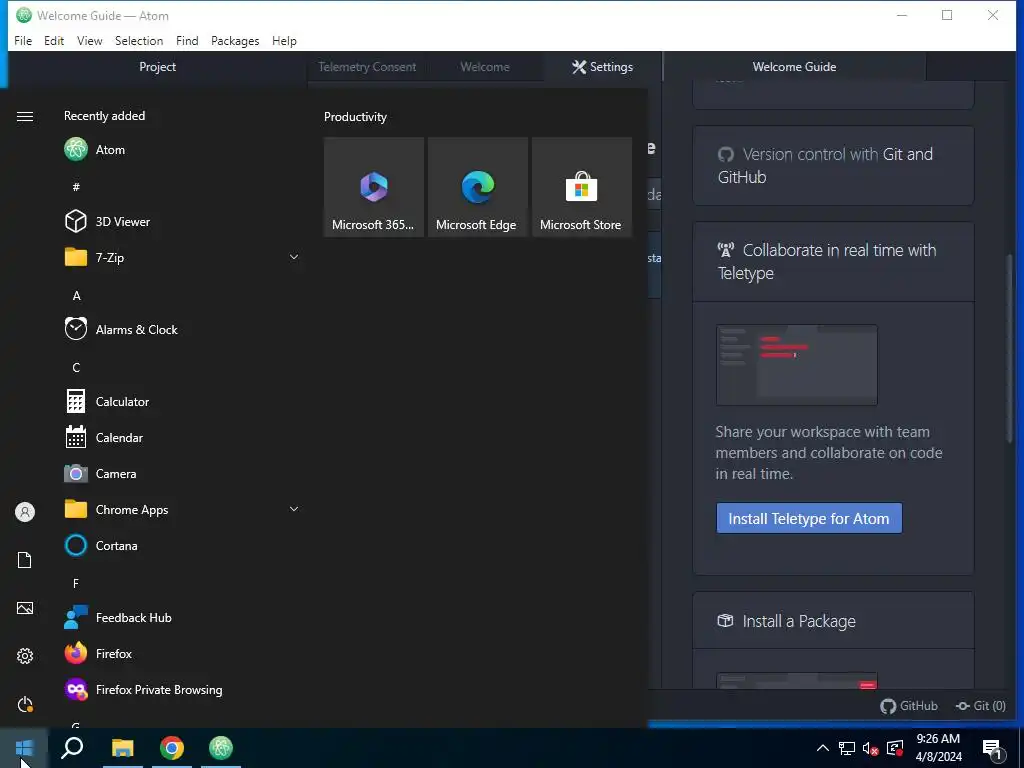Click the taskbar clock and date
This screenshot has width=1024, height=768.
[938, 748]
